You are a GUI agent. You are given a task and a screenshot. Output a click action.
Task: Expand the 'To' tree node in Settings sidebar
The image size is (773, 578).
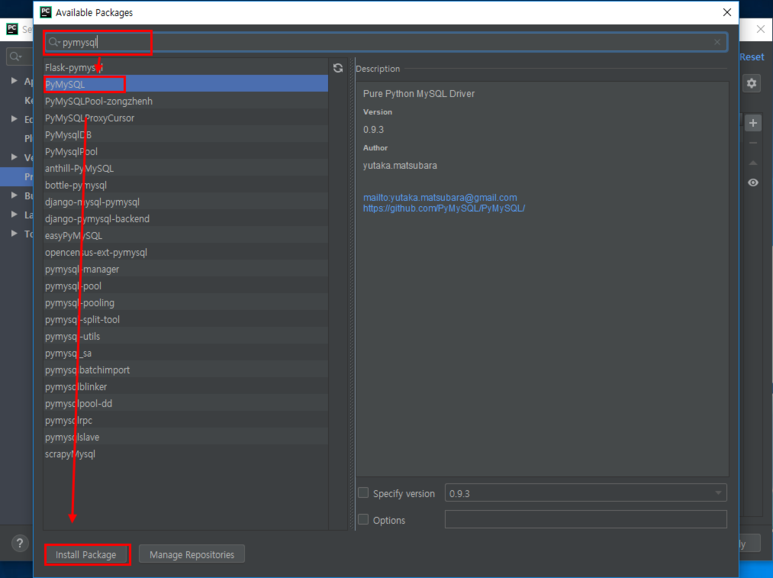(x=14, y=233)
